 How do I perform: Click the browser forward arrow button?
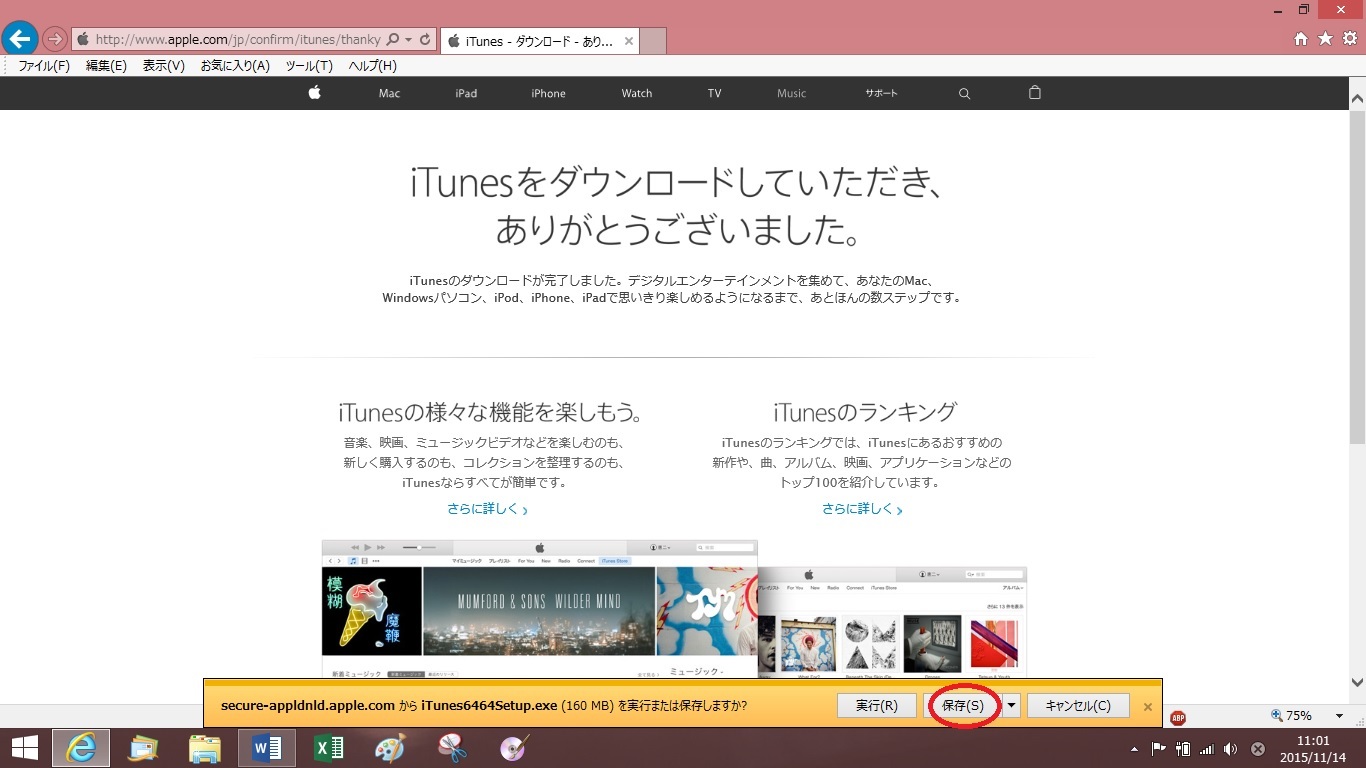click(55, 40)
